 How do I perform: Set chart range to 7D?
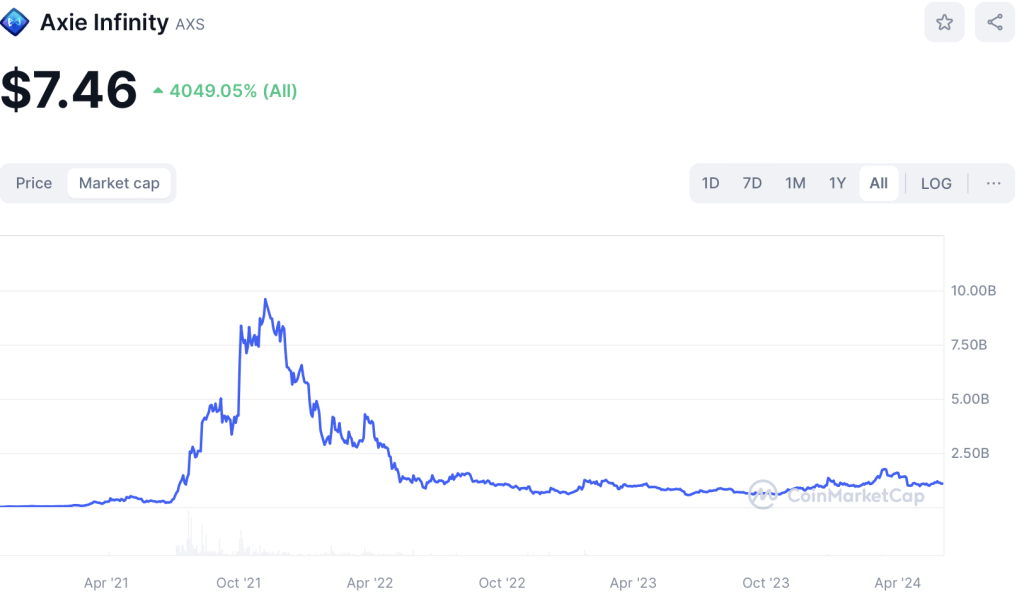pos(752,183)
